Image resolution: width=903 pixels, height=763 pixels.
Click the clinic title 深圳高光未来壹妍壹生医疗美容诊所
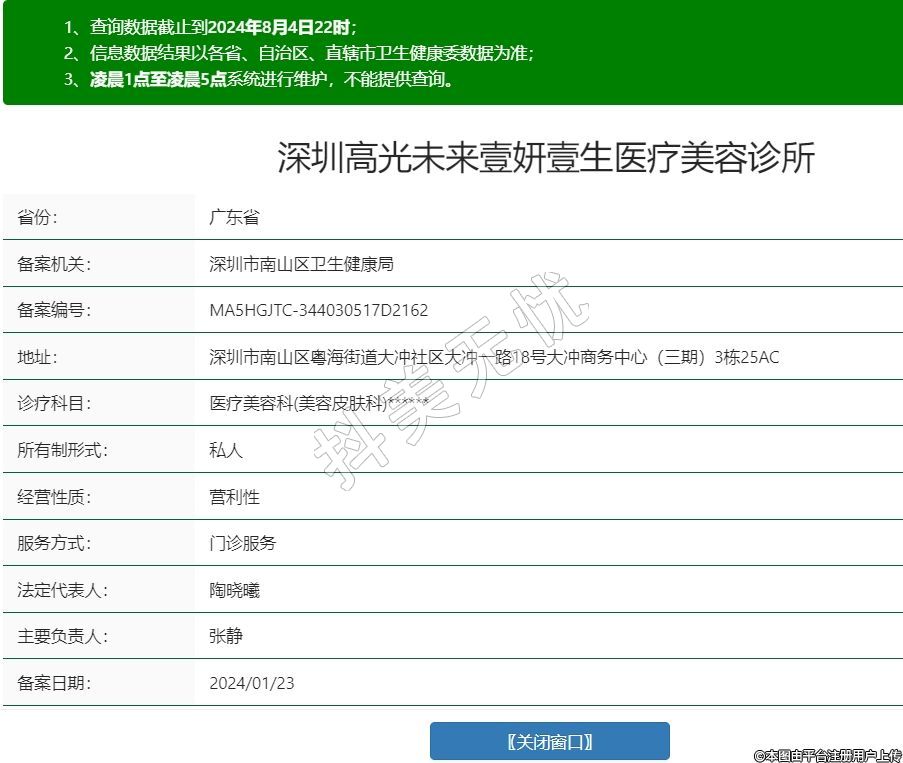click(546, 158)
